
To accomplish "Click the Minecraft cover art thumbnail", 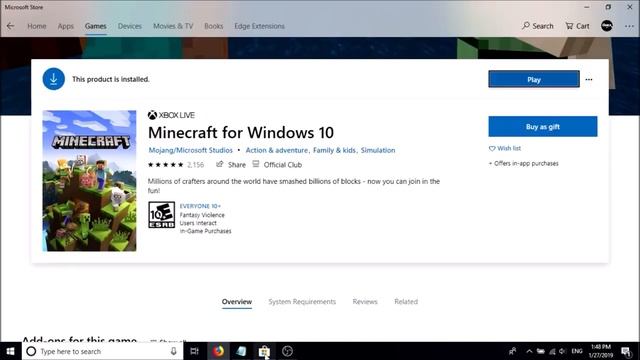I will (x=89, y=181).
